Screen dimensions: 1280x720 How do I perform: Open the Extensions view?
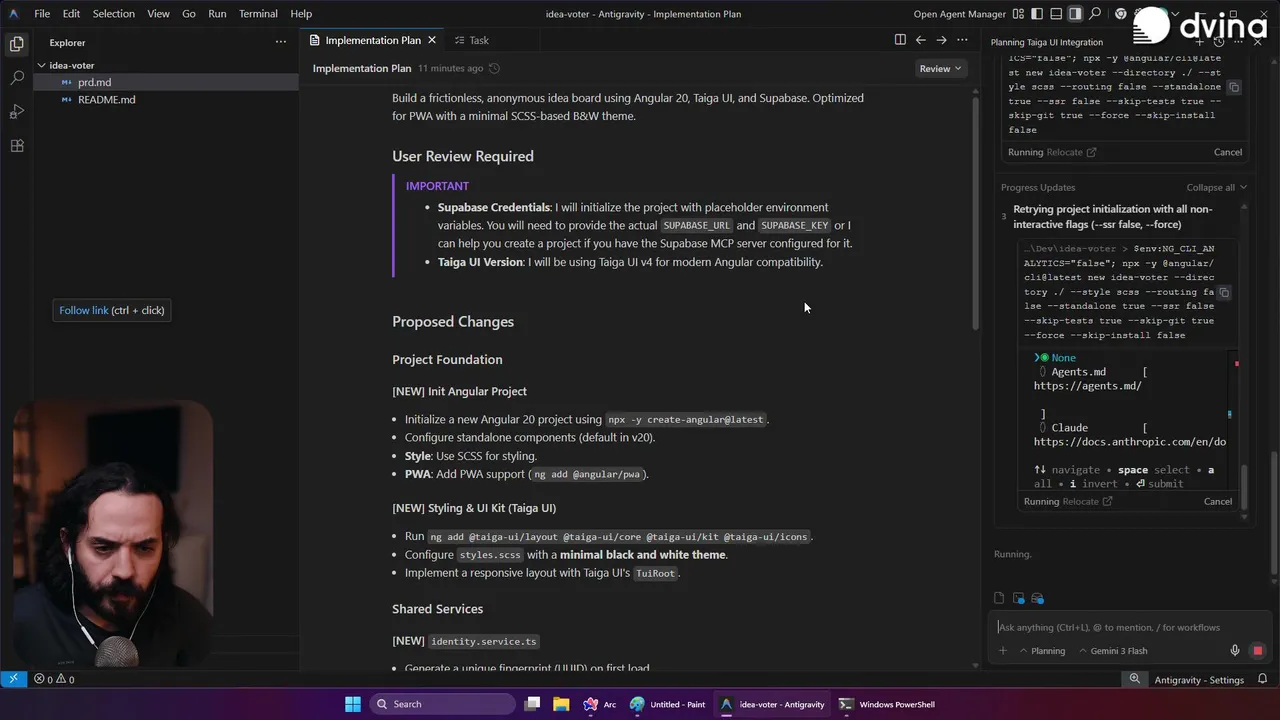16,146
